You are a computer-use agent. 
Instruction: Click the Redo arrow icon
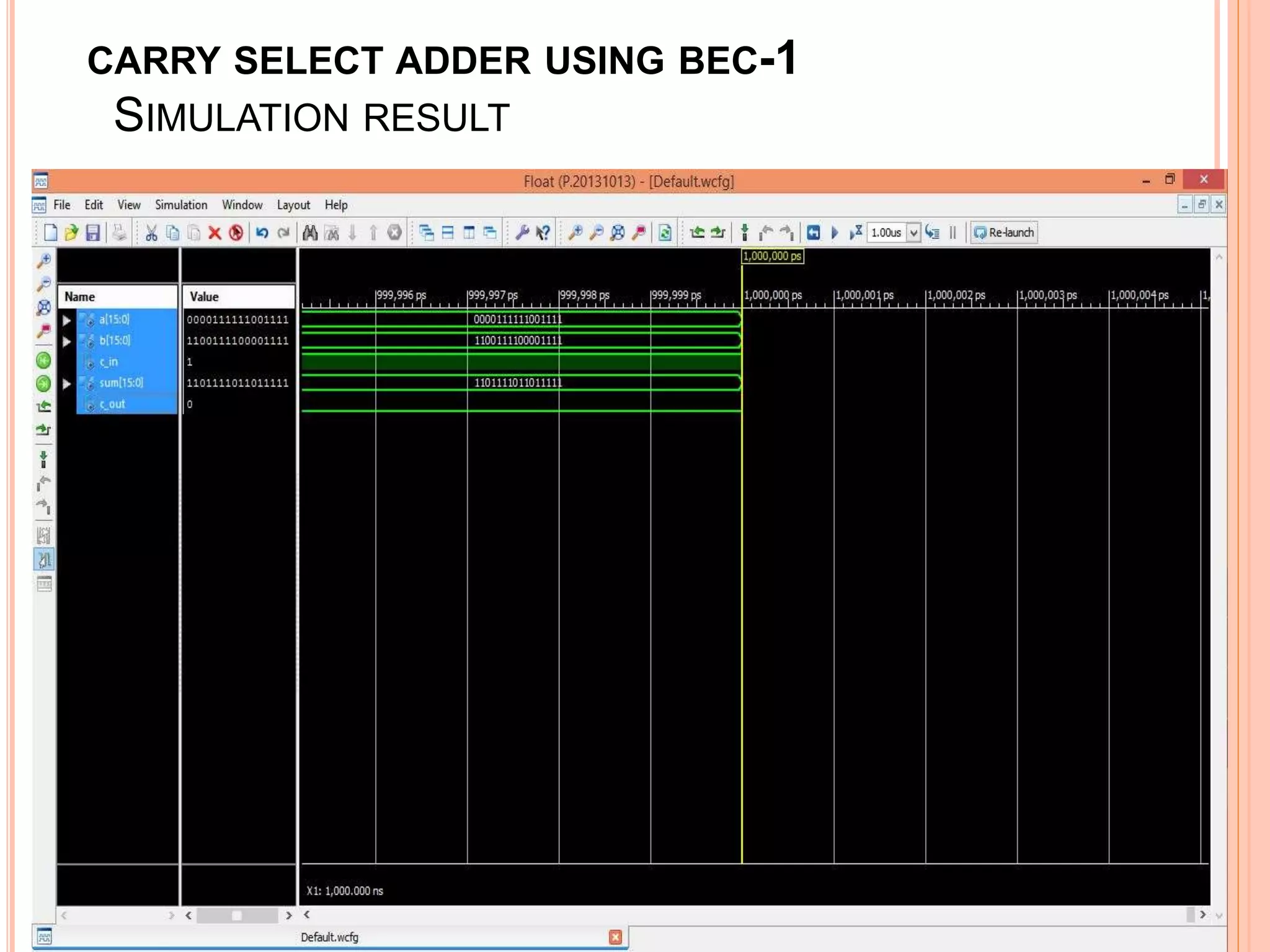tap(283, 233)
